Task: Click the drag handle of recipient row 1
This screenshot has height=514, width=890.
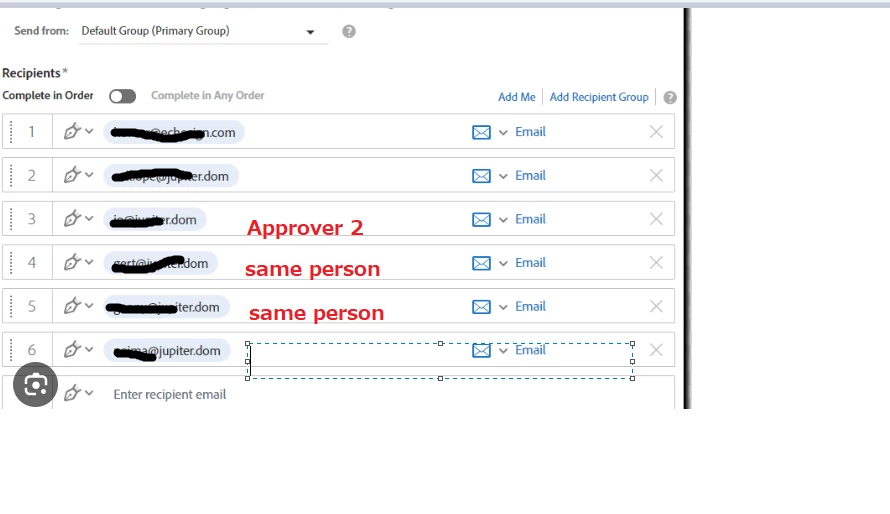Action: [x=11, y=132]
